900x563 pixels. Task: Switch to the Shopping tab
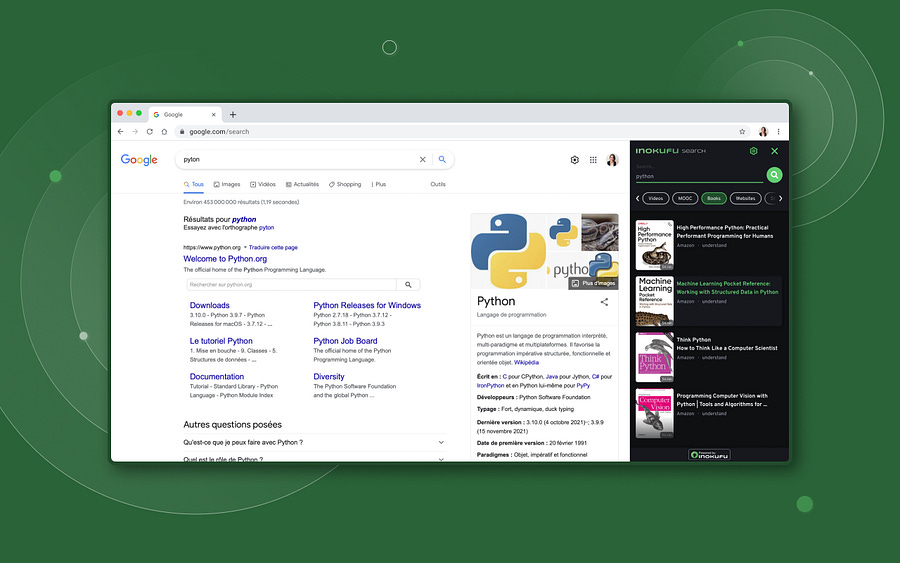[x=345, y=184]
